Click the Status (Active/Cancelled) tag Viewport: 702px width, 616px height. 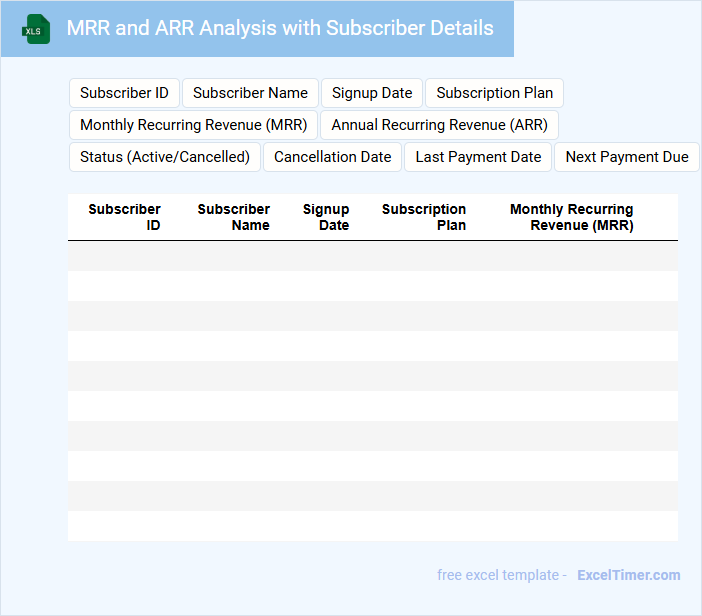[x=165, y=157]
